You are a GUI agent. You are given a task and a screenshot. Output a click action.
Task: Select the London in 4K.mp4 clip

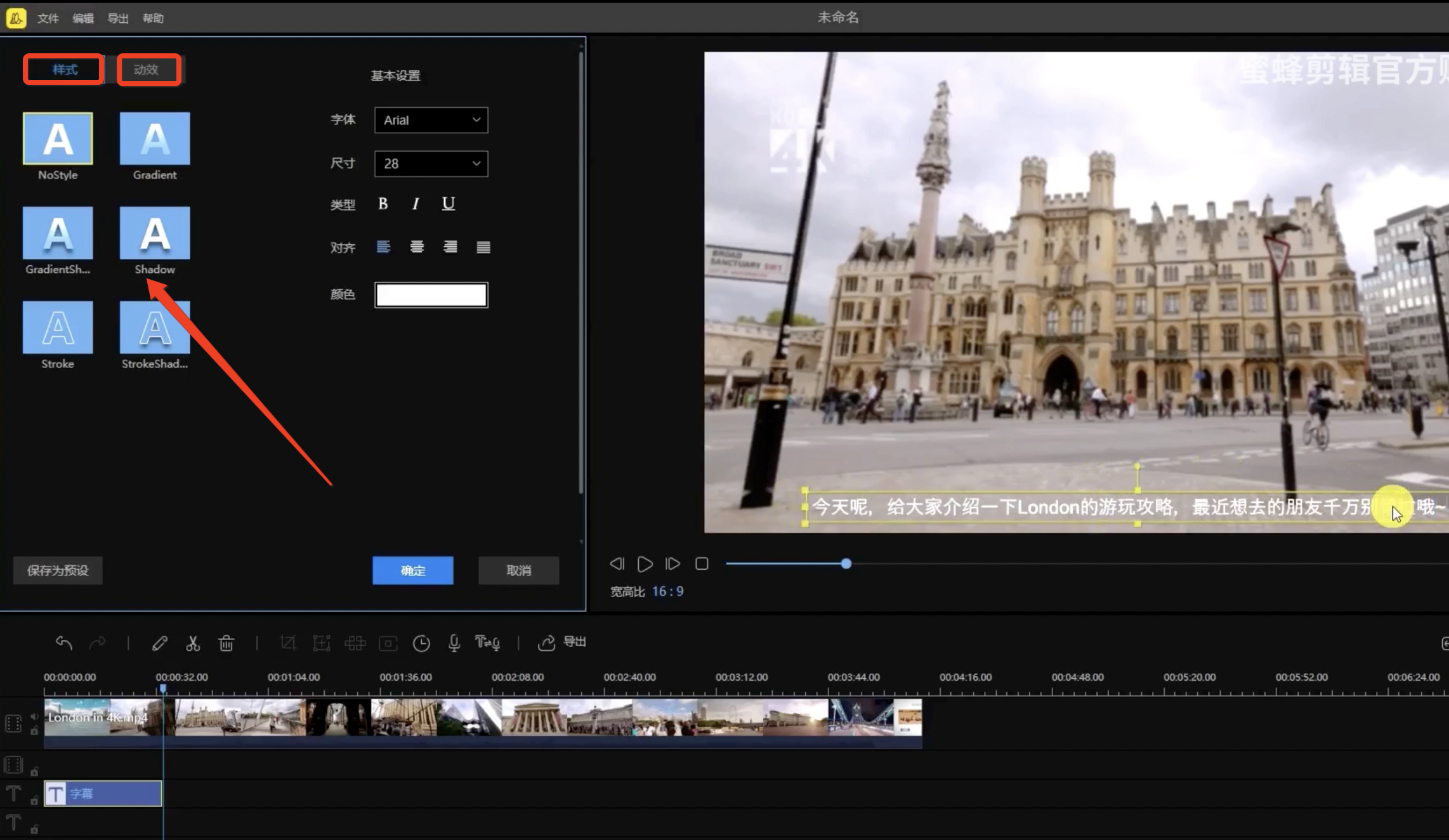[x=483, y=723]
